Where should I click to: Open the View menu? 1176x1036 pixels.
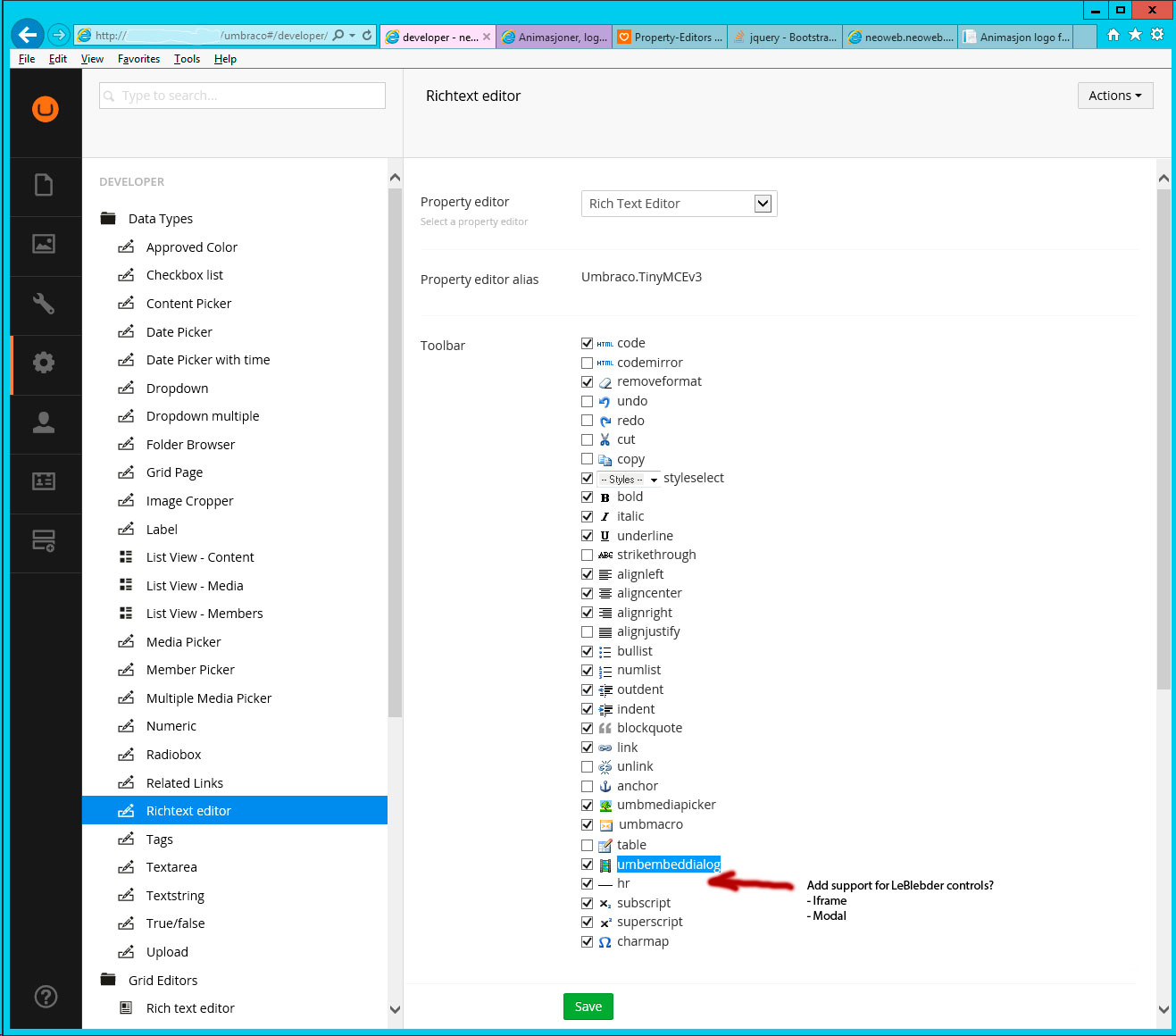[x=92, y=59]
